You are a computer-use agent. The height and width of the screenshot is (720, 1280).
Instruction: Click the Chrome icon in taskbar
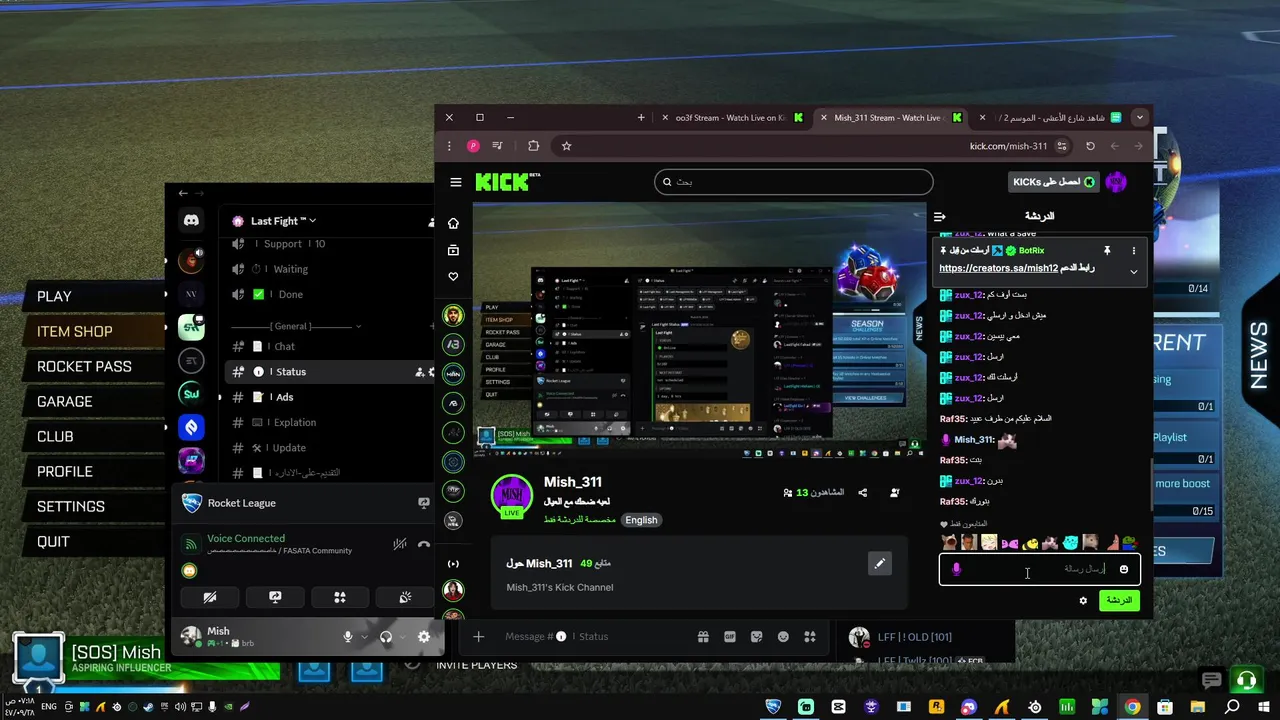1132,707
